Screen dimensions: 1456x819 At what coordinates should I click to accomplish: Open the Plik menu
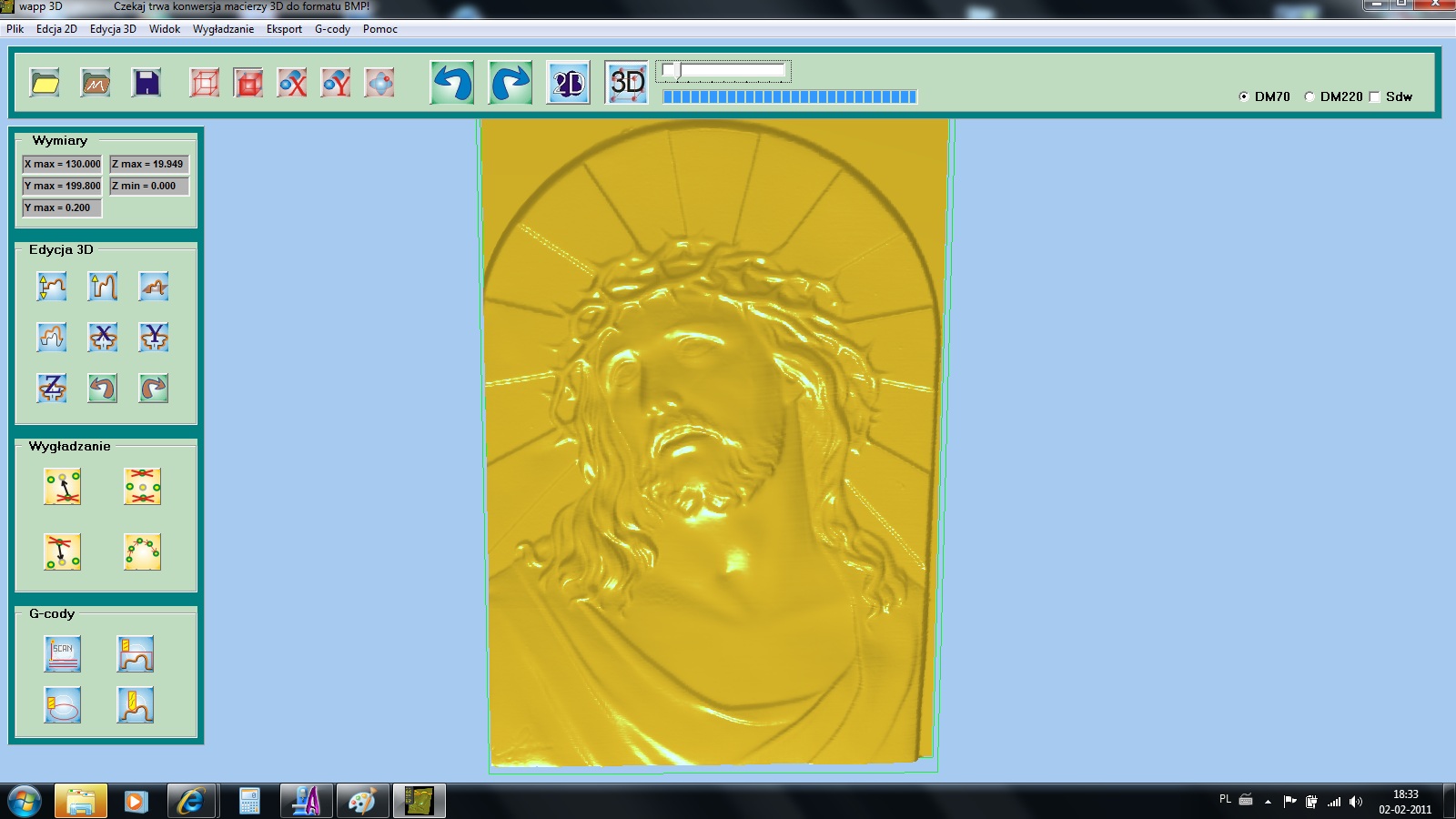coord(15,29)
